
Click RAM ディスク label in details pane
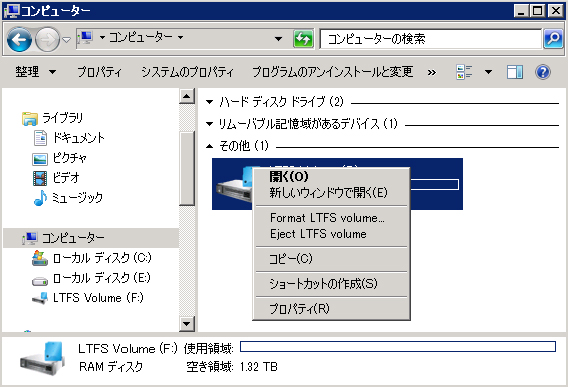[111, 367]
